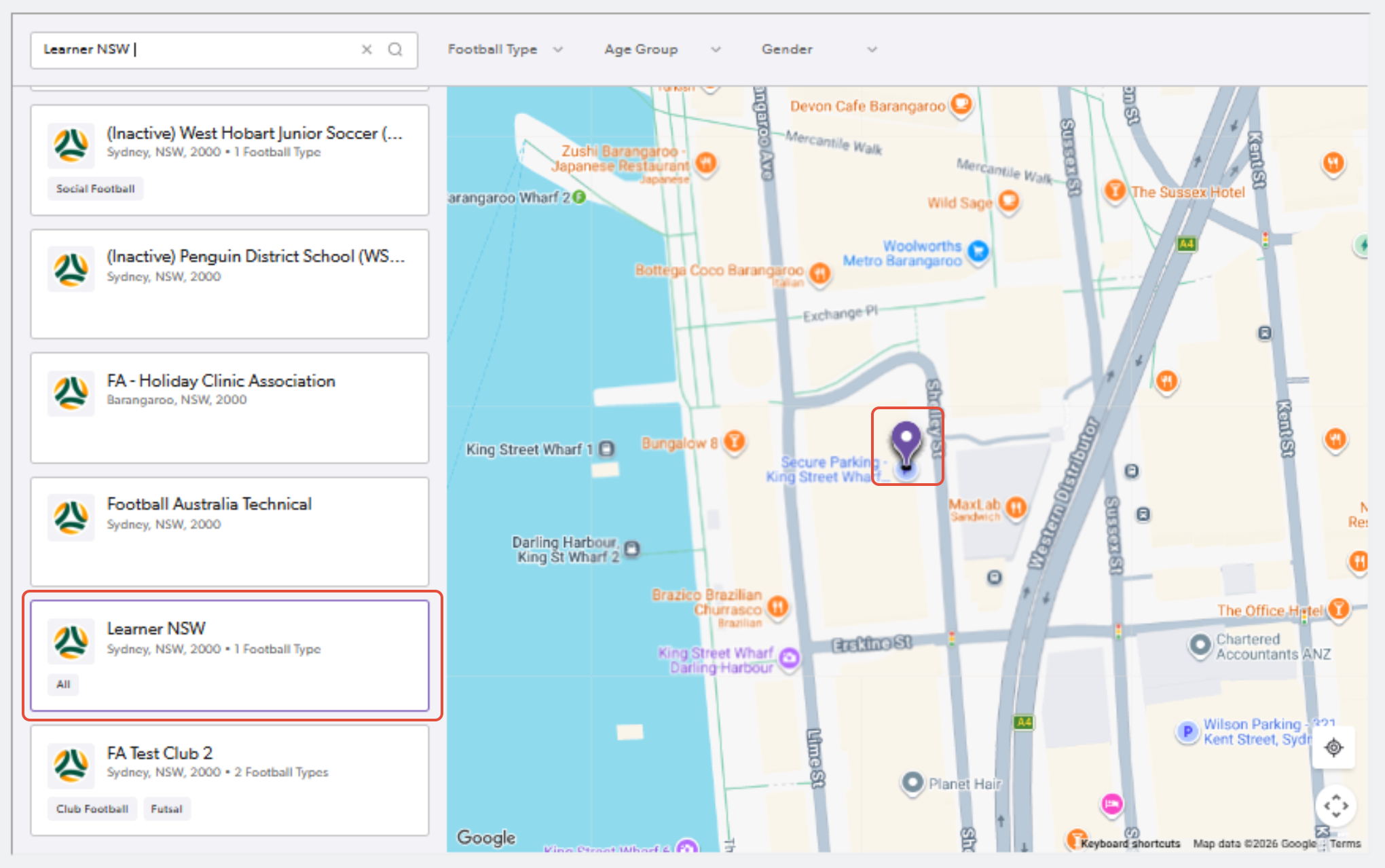
Task: Click the search magnifier icon
Action: click(x=395, y=50)
